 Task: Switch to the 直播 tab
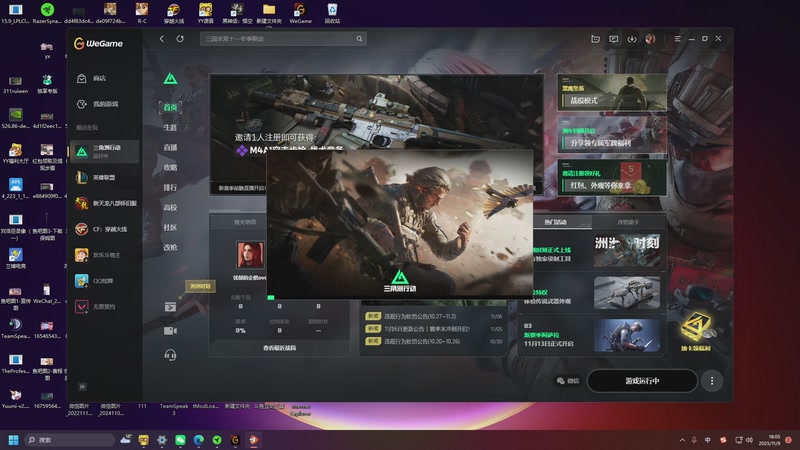pyautogui.click(x=170, y=147)
